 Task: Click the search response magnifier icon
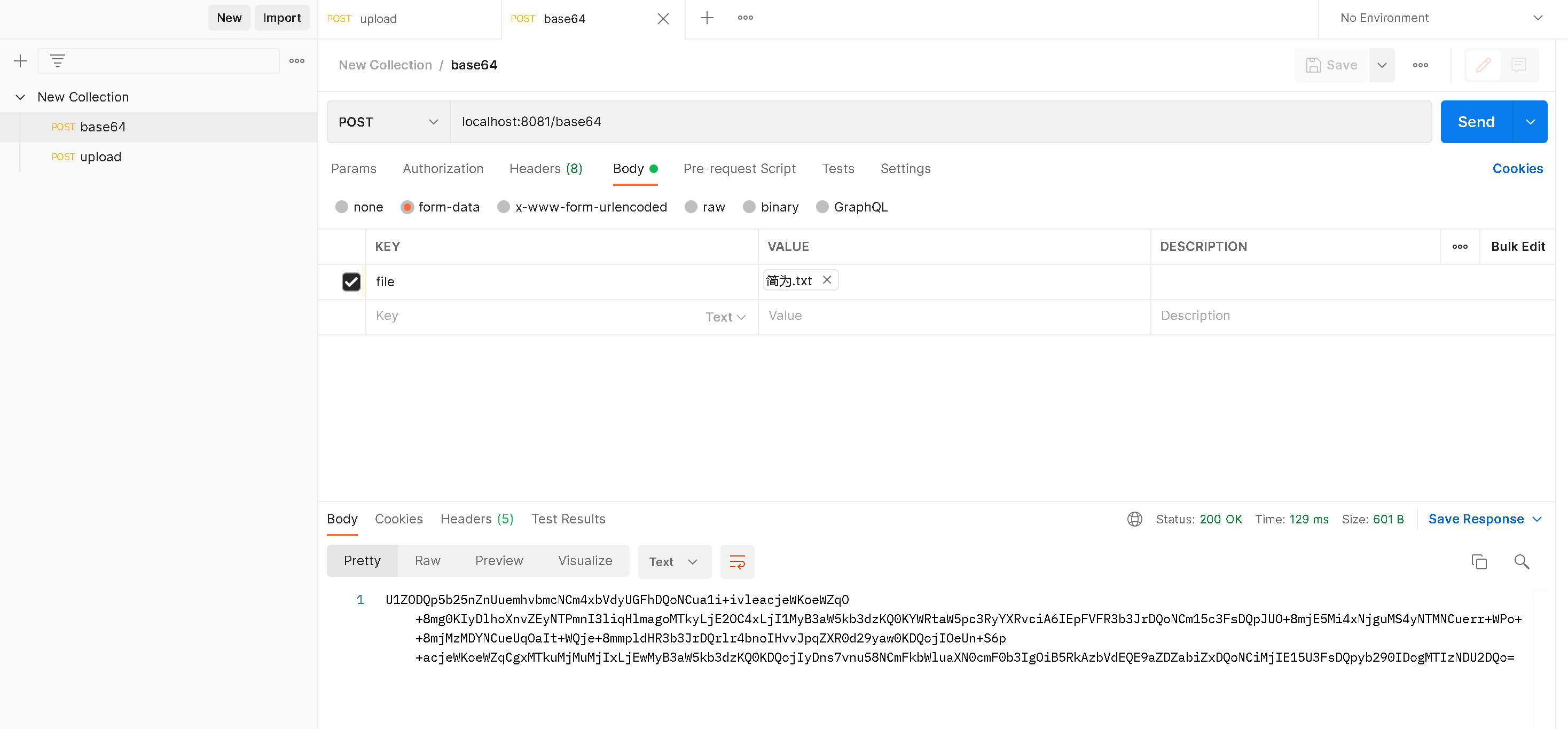click(x=1521, y=561)
